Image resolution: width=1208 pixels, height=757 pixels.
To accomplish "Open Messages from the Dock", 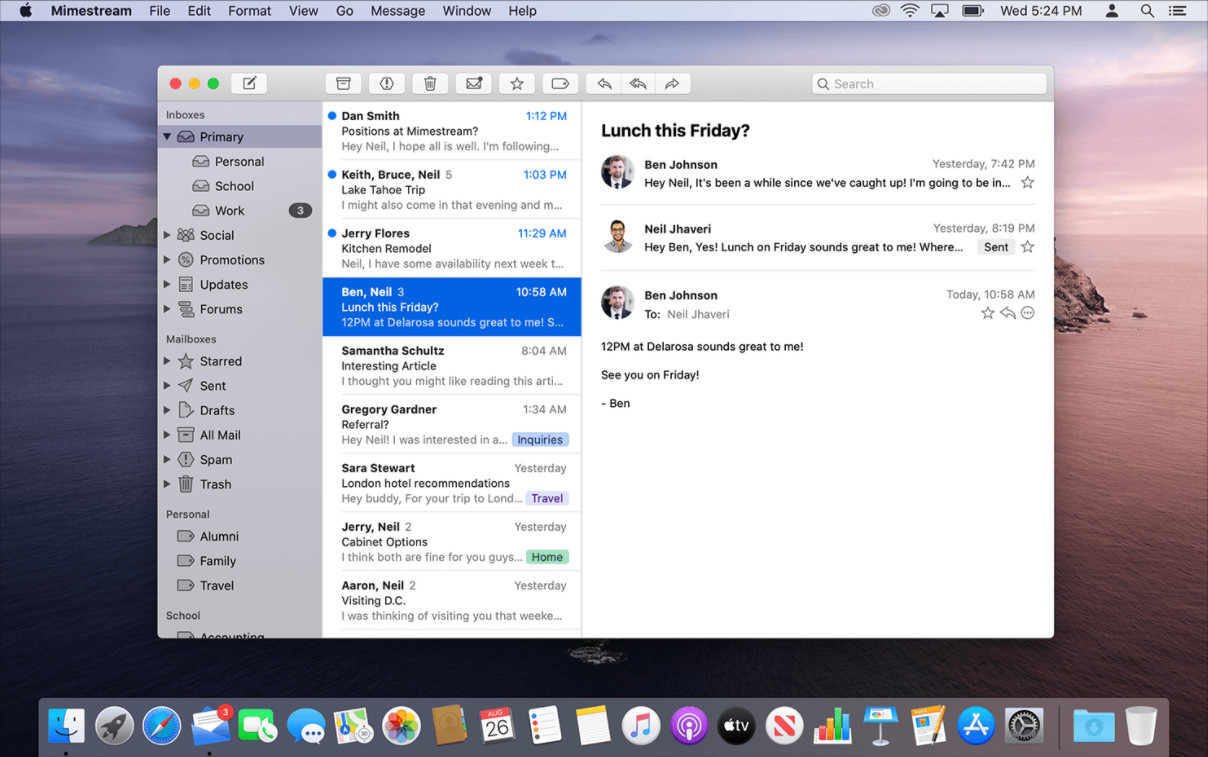I will pyautogui.click(x=306, y=726).
